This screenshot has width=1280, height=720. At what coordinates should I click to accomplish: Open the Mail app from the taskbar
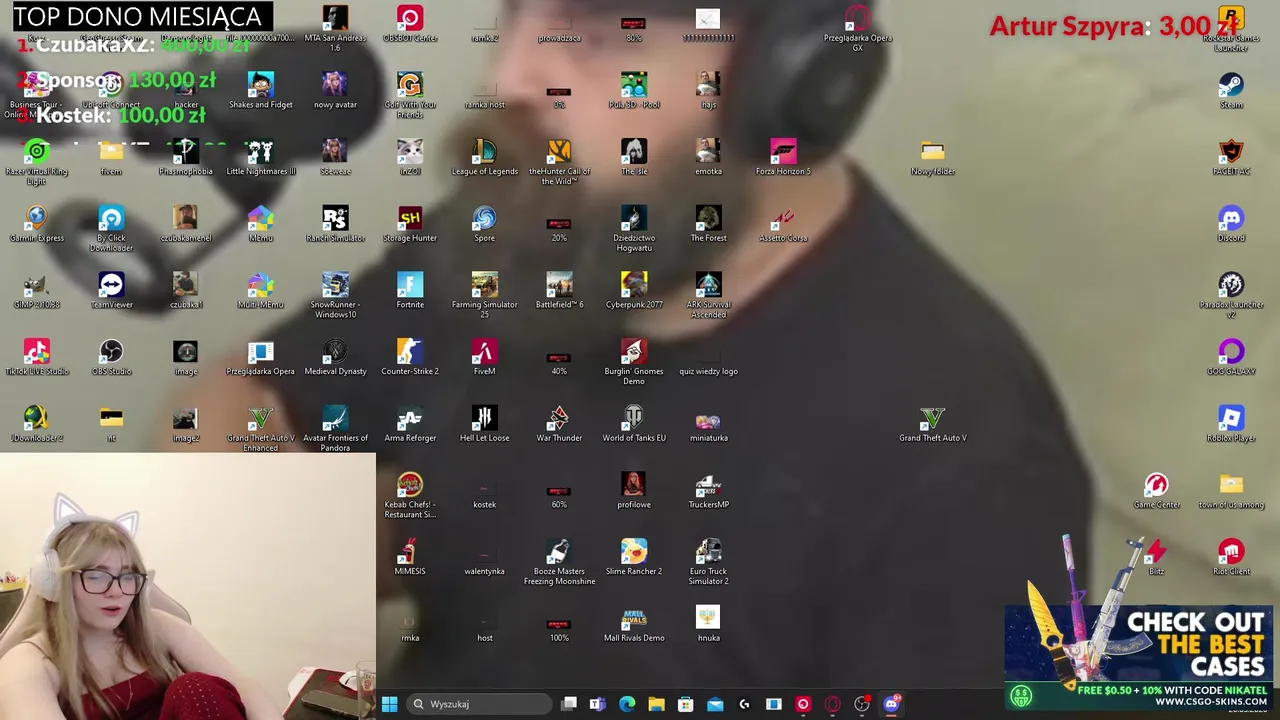pos(715,704)
